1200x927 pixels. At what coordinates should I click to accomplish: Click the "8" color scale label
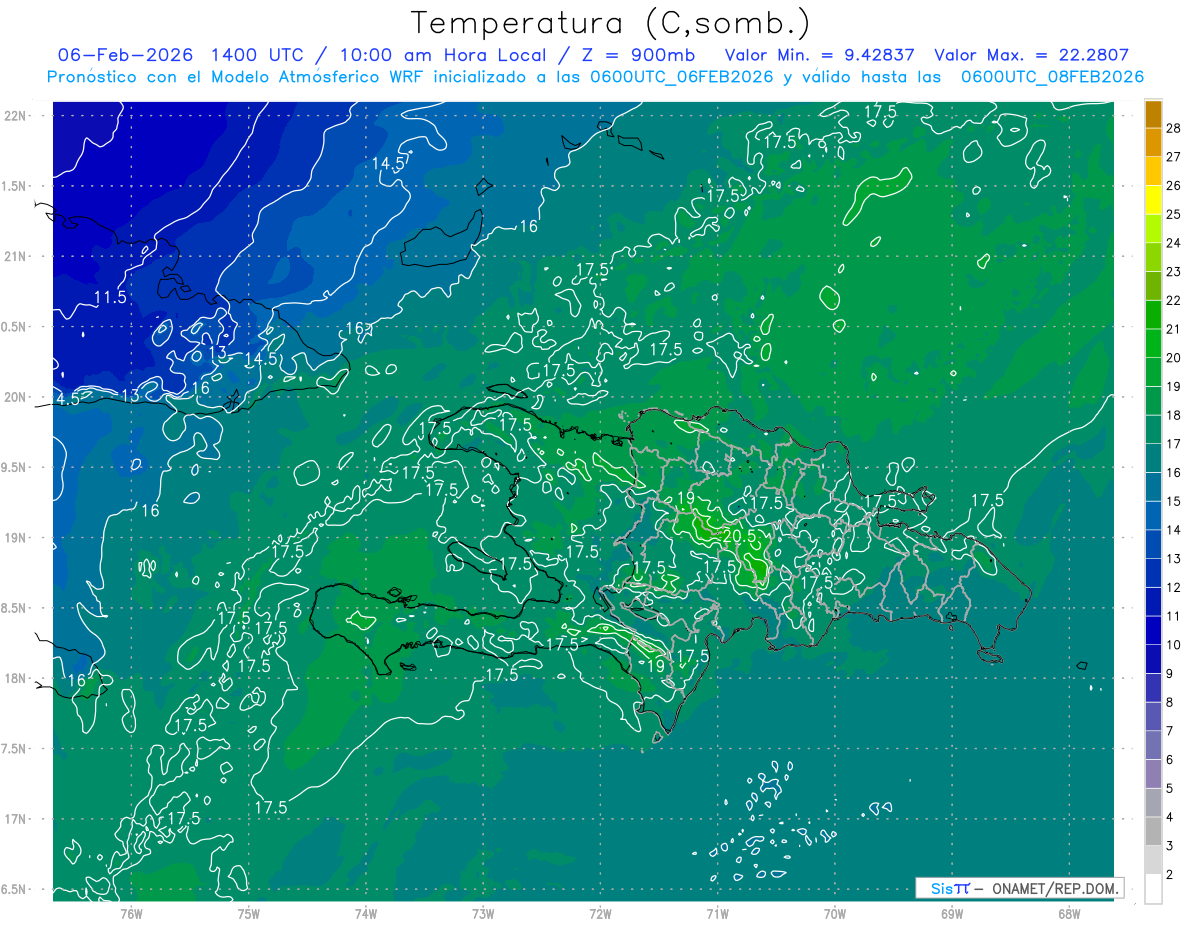pyautogui.click(x=1171, y=702)
